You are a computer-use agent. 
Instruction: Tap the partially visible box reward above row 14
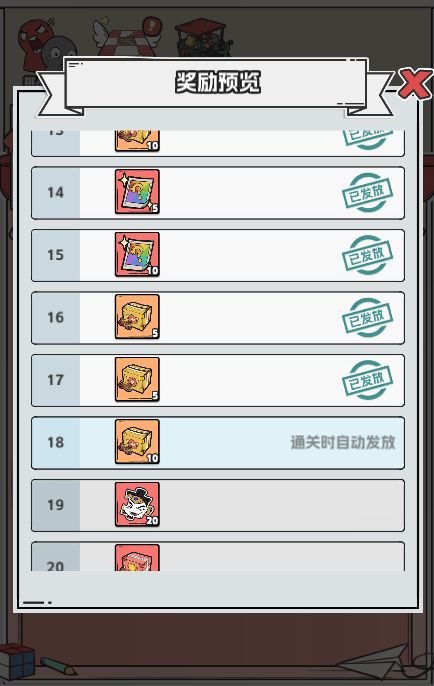click(137, 141)
